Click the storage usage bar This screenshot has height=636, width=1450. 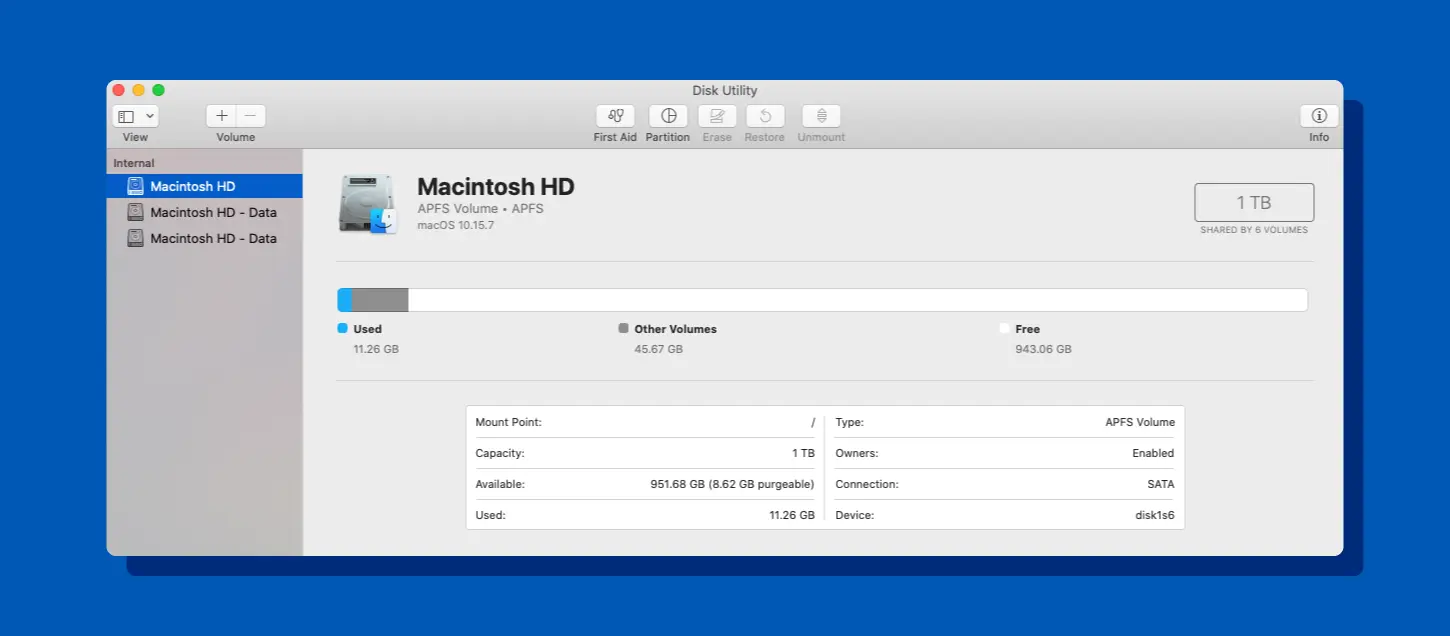tap(820, 299)
